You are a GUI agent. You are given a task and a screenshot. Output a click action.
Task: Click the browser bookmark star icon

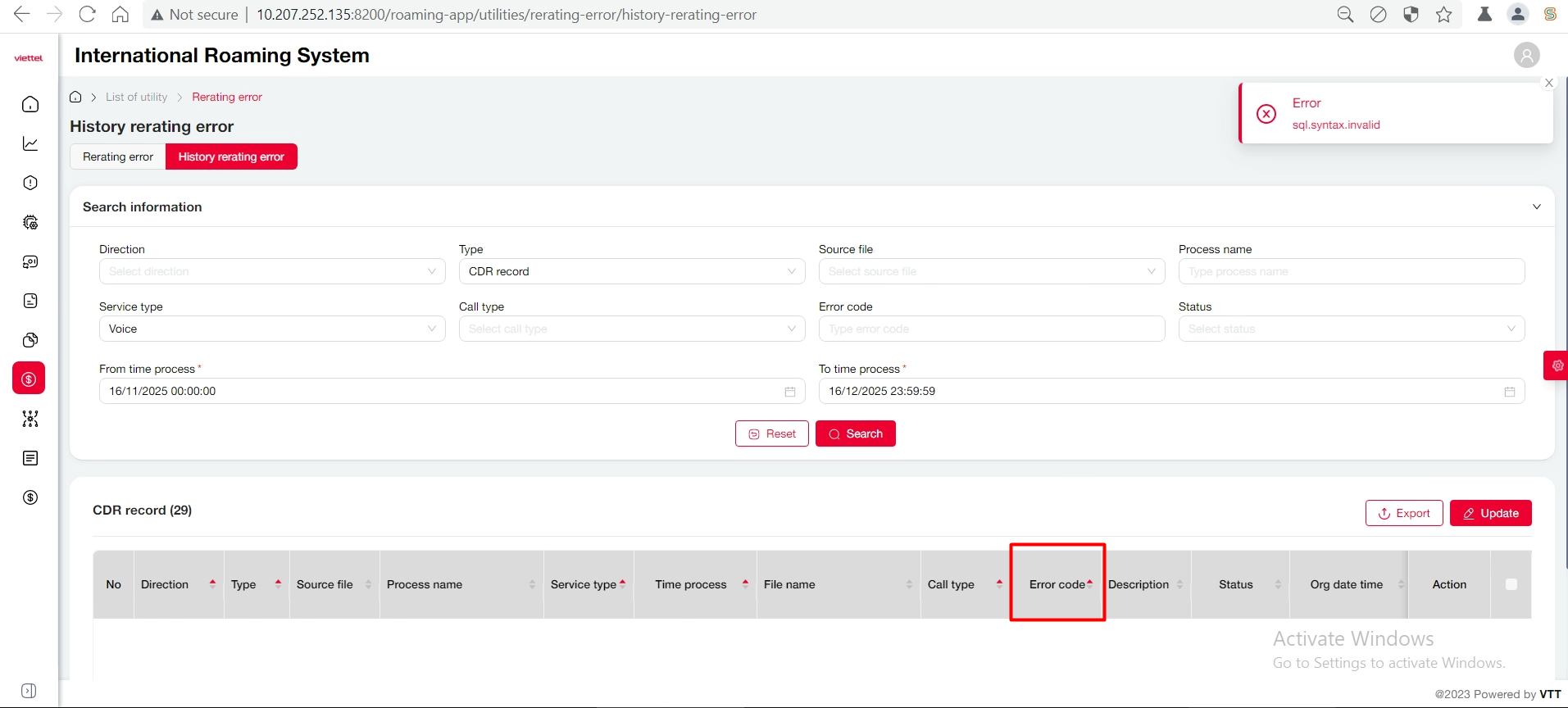click(x=1443, y=15)
